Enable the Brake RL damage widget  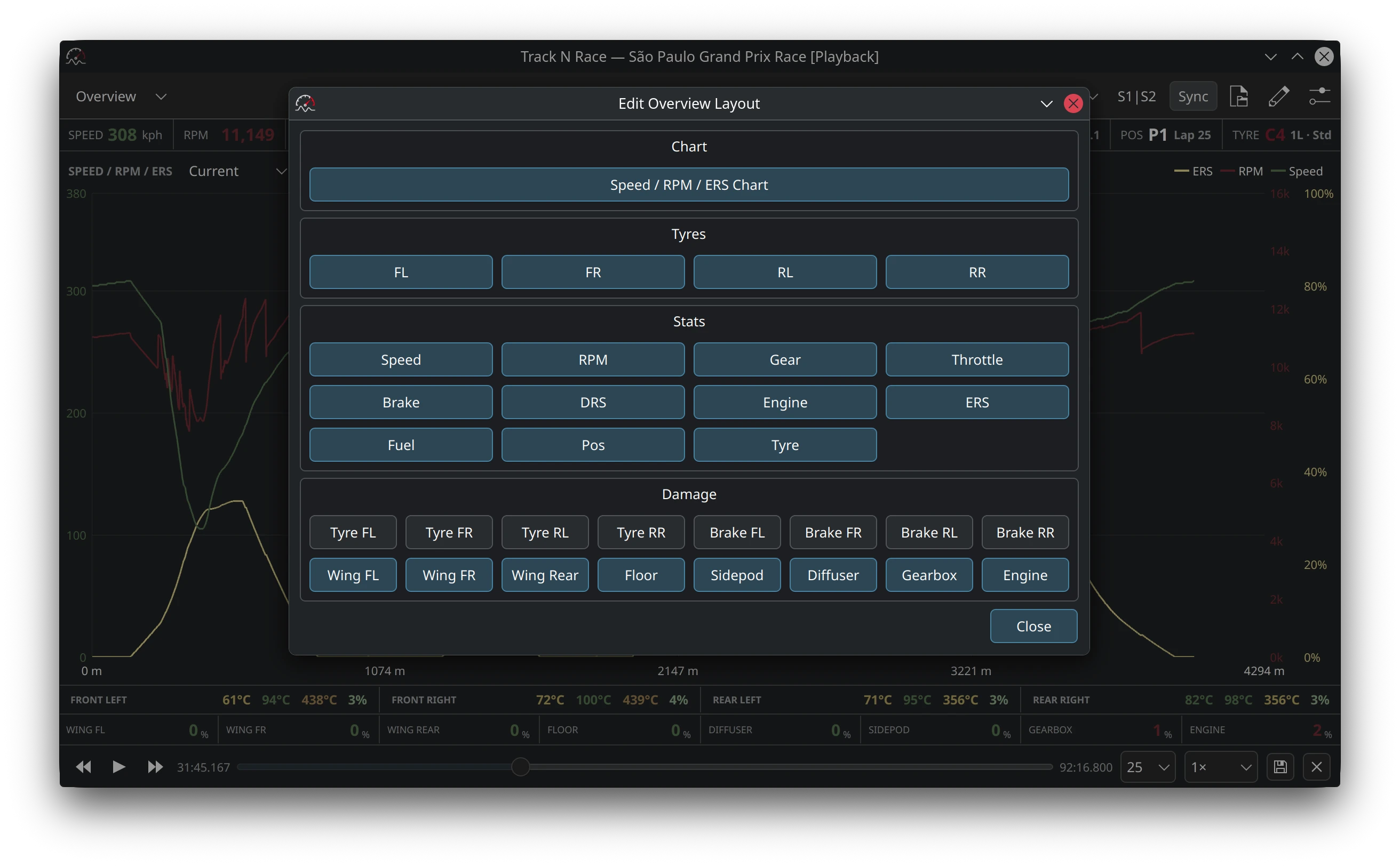(x=929, y=532)
